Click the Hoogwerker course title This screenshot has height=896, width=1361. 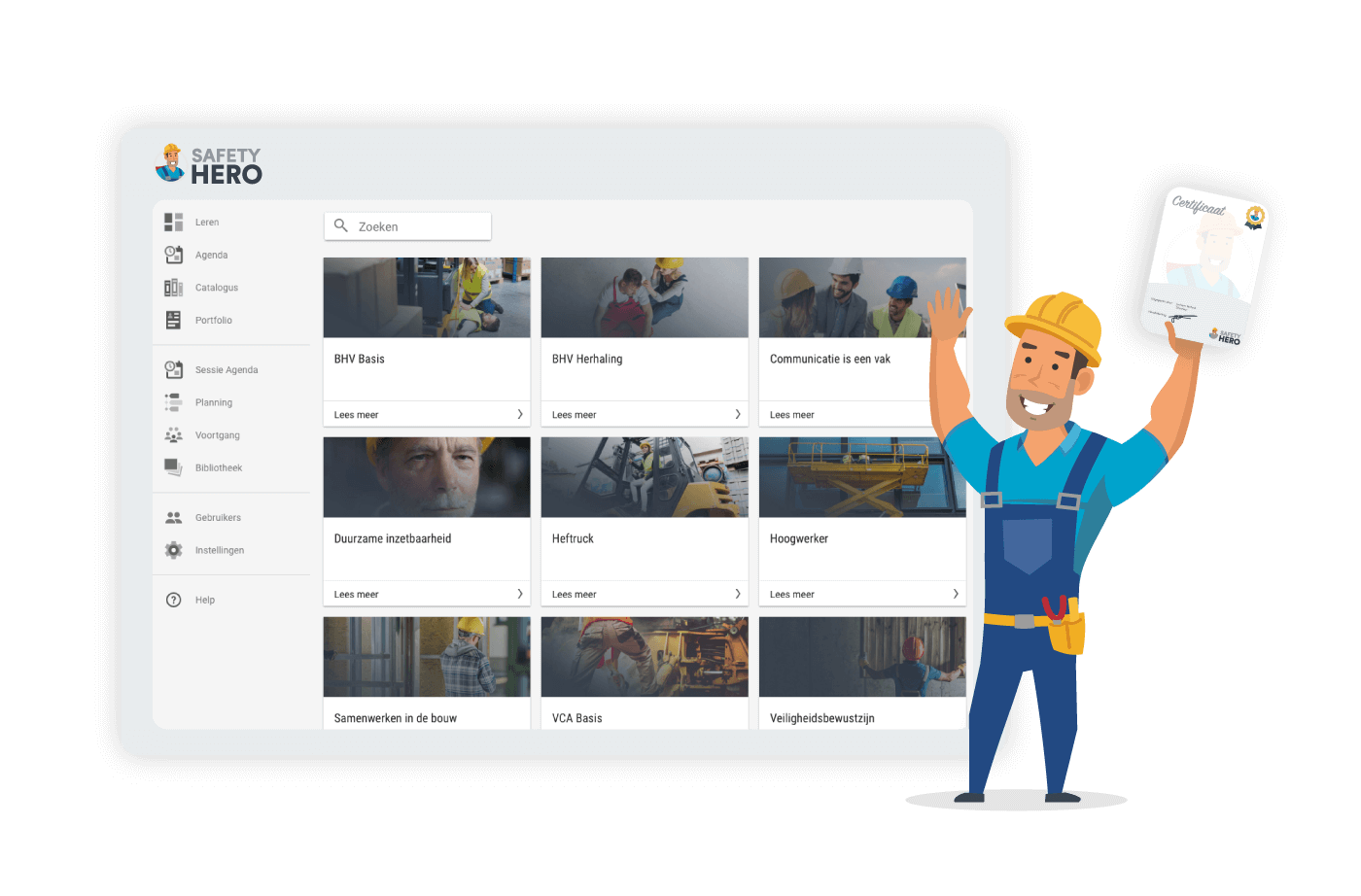pyautogui.click(x=799, y=538)
